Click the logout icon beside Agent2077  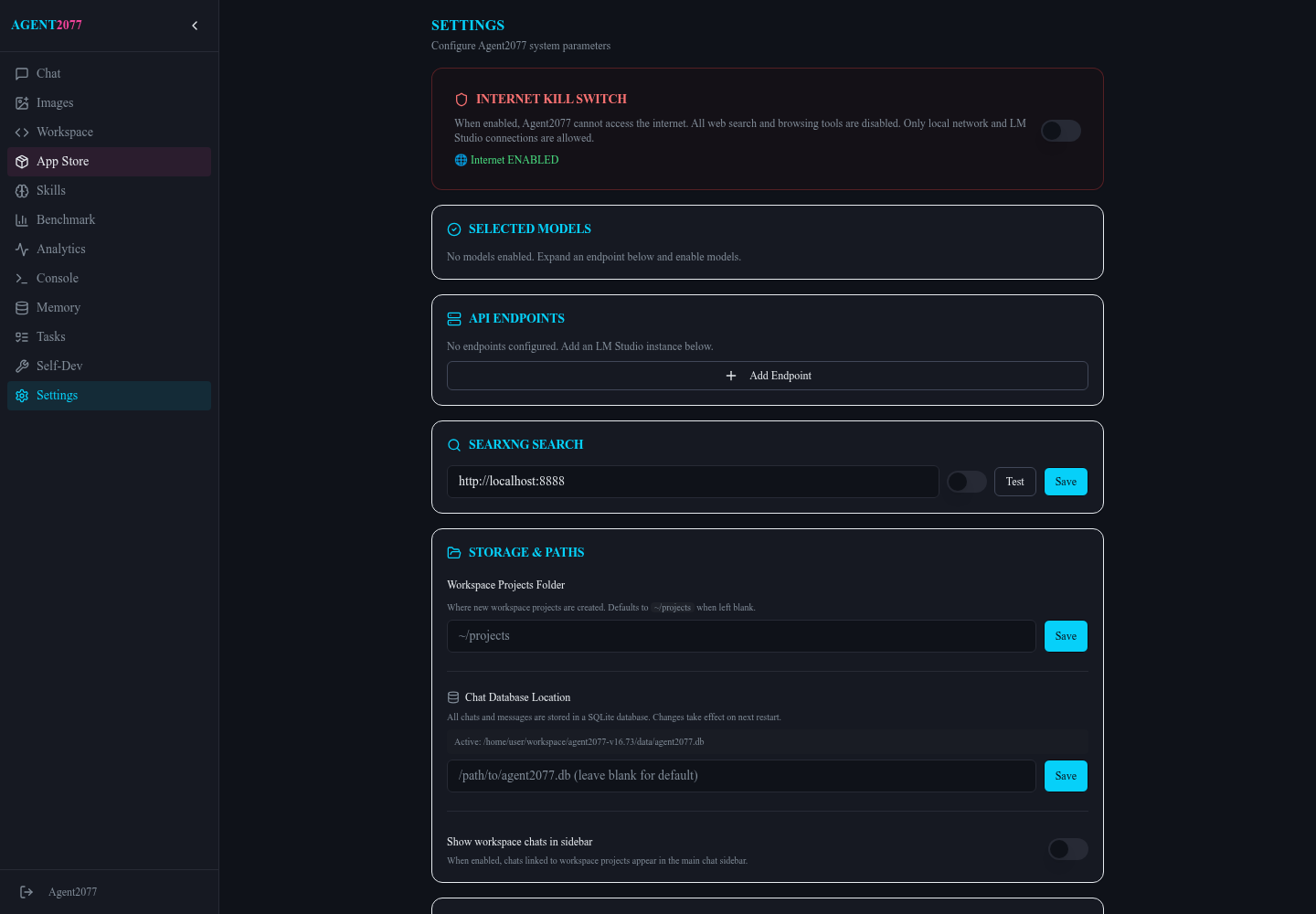click(27, 892)
